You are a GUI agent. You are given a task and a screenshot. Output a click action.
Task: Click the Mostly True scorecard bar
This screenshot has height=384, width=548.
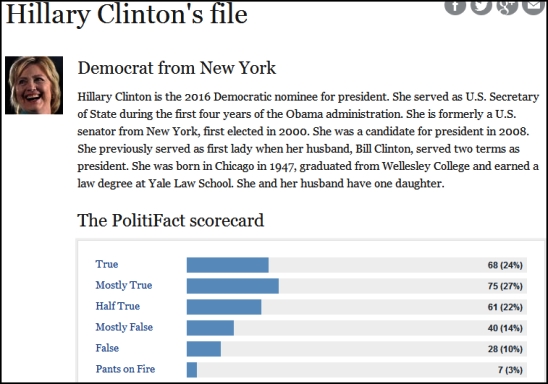click(x=233, y=286)
